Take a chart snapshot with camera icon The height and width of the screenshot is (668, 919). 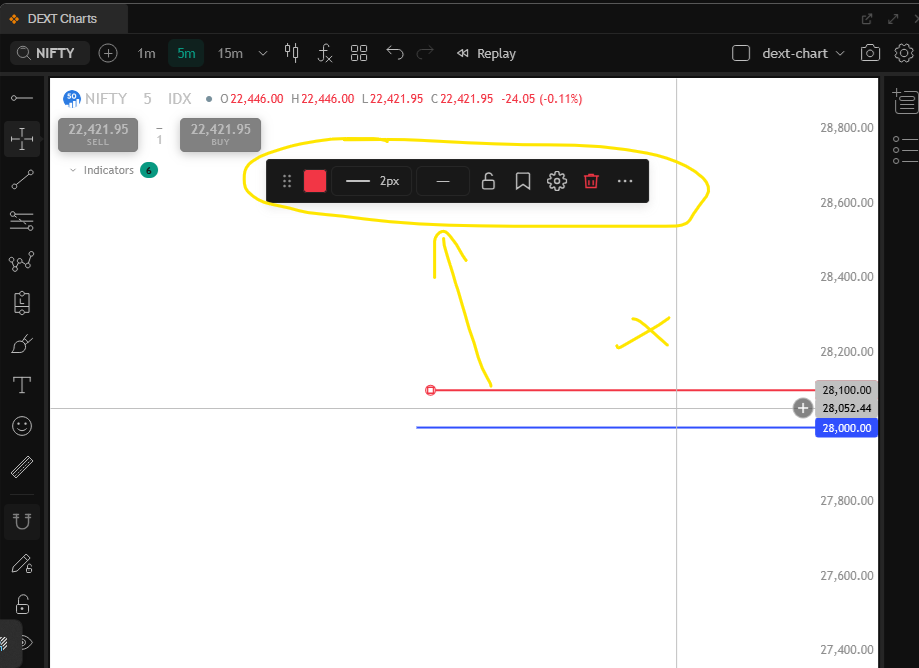(870, 53)
